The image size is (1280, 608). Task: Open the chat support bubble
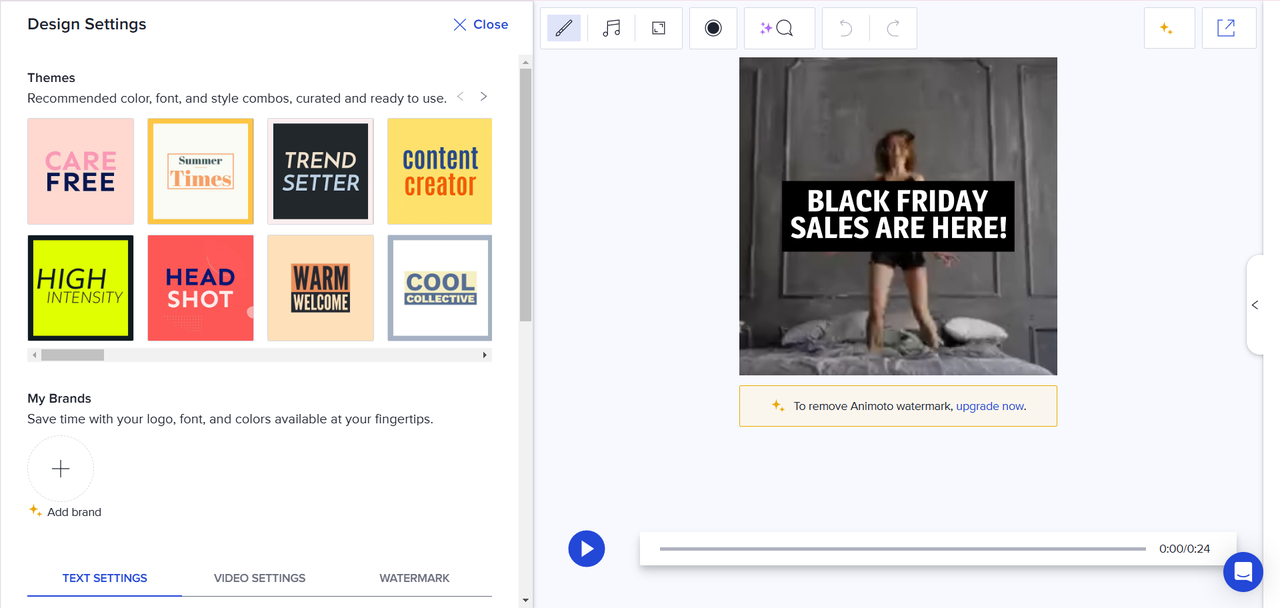coord(1243,572)
